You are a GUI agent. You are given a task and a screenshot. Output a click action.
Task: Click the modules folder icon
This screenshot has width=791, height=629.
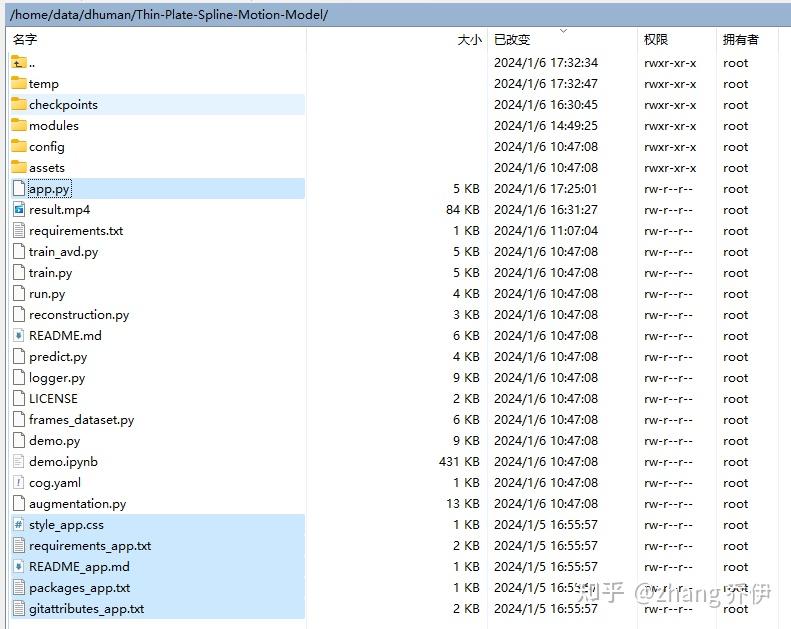point(19,126)
